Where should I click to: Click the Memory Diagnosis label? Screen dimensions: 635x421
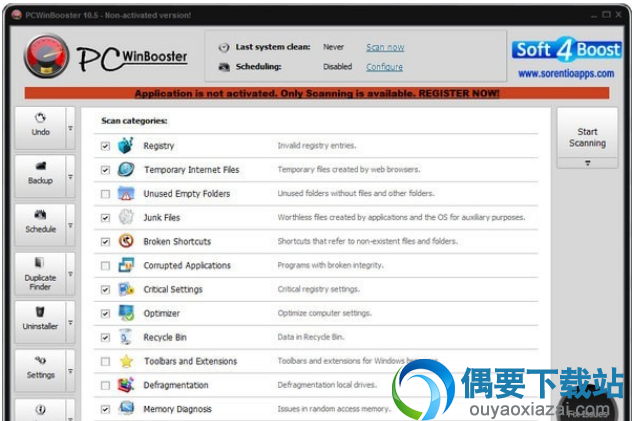click(x=177, y=409)
